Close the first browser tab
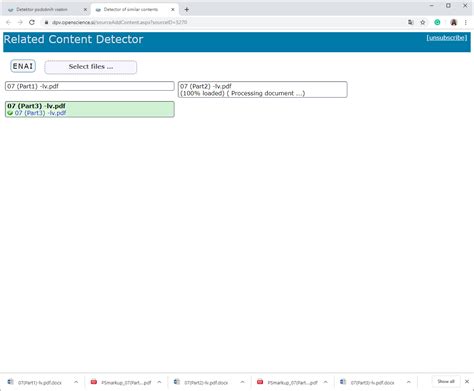 click(85, 10)
